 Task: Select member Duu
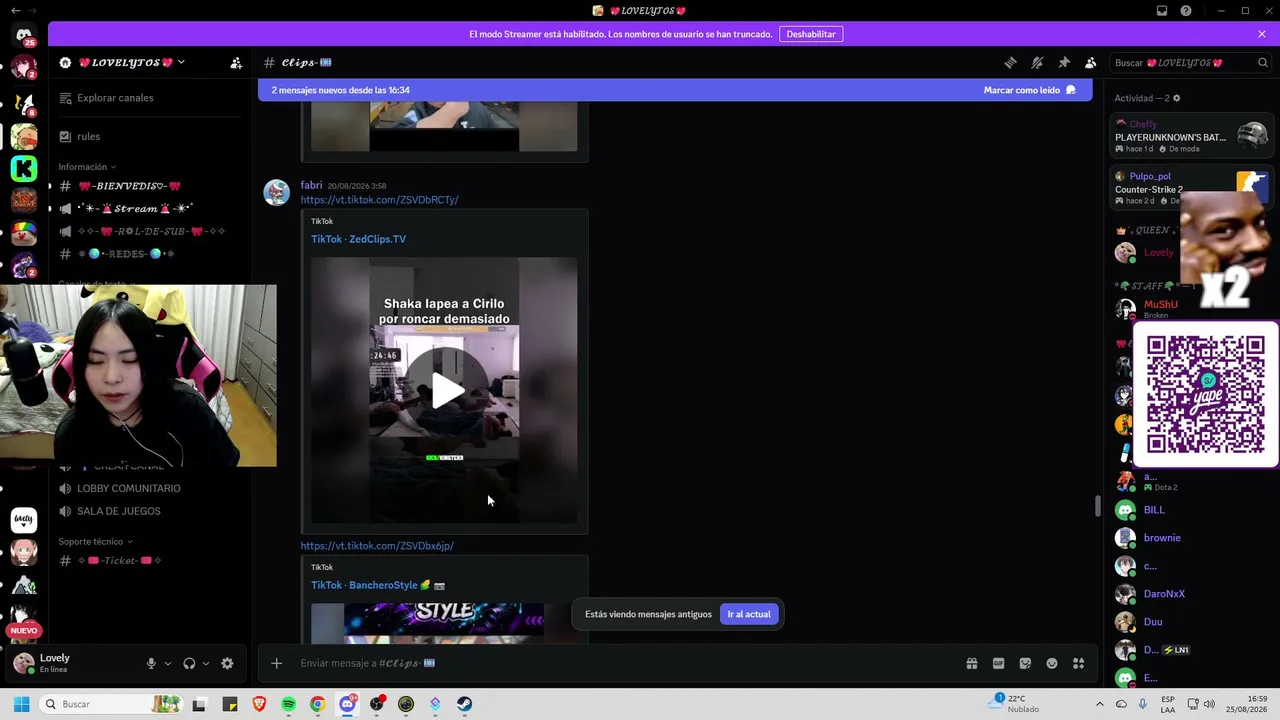coord(1153,622)
